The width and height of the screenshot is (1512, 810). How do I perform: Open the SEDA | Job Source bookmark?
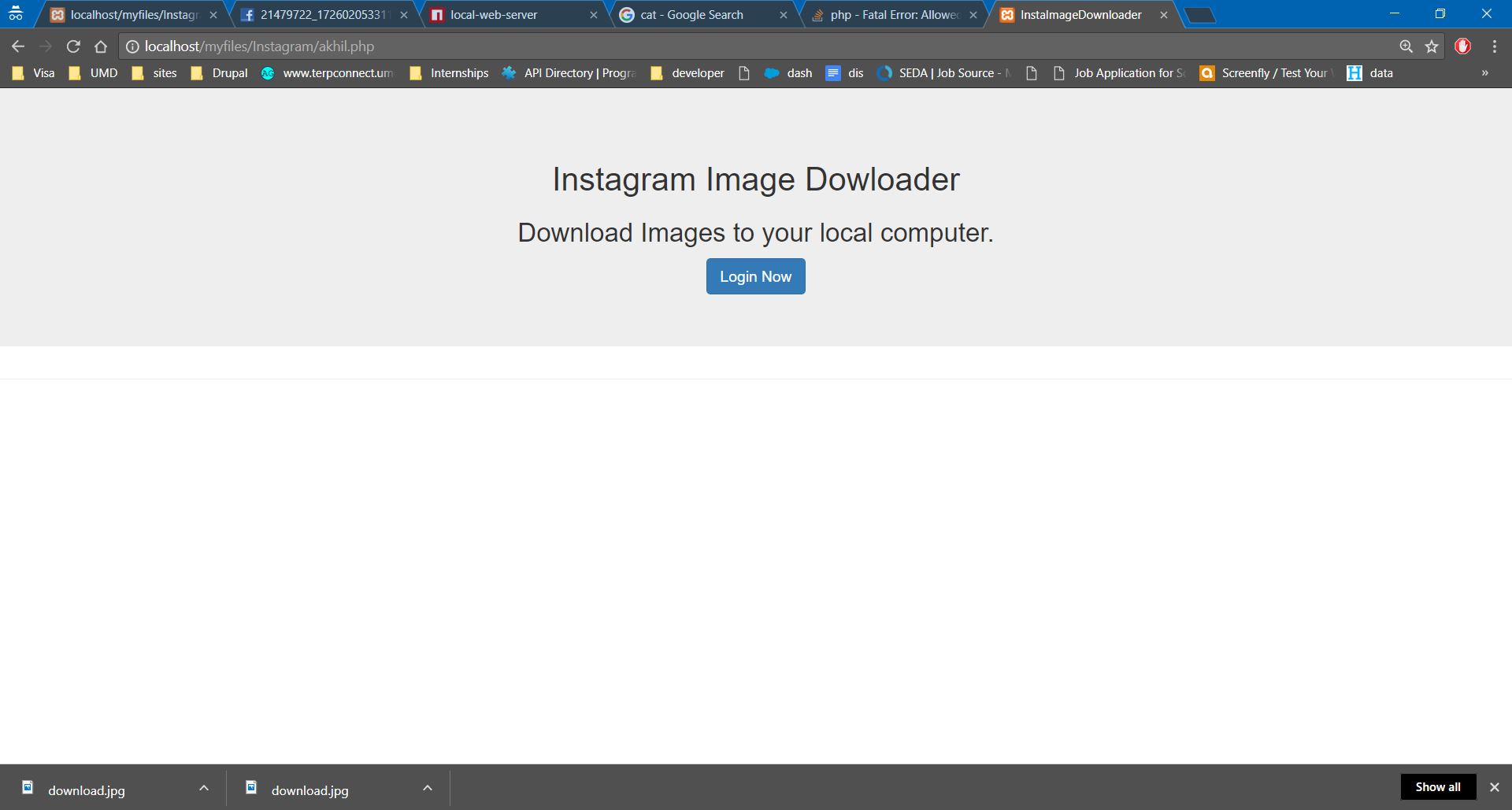[945, 73]
